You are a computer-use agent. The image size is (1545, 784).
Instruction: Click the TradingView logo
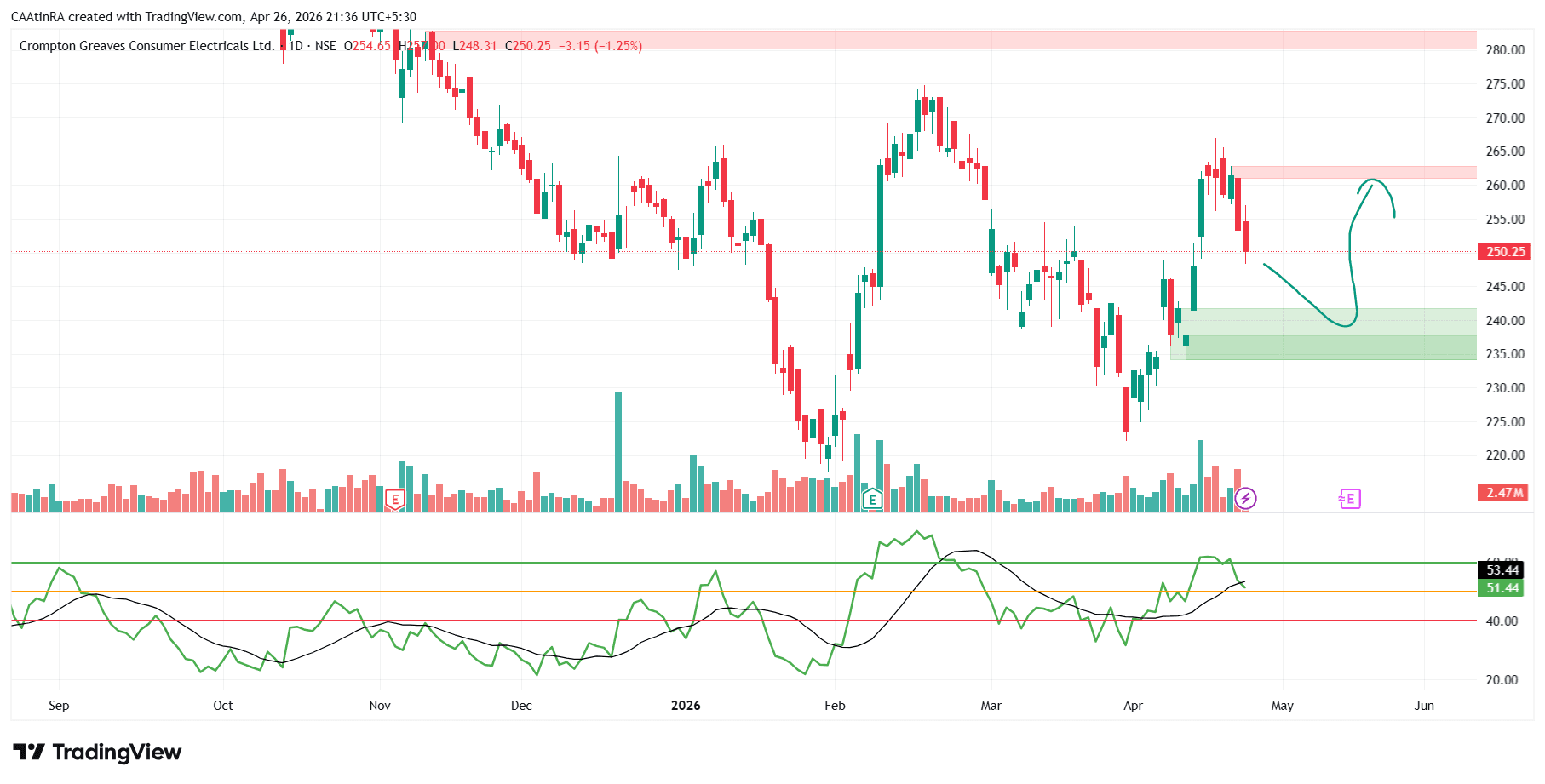[97, 752]
